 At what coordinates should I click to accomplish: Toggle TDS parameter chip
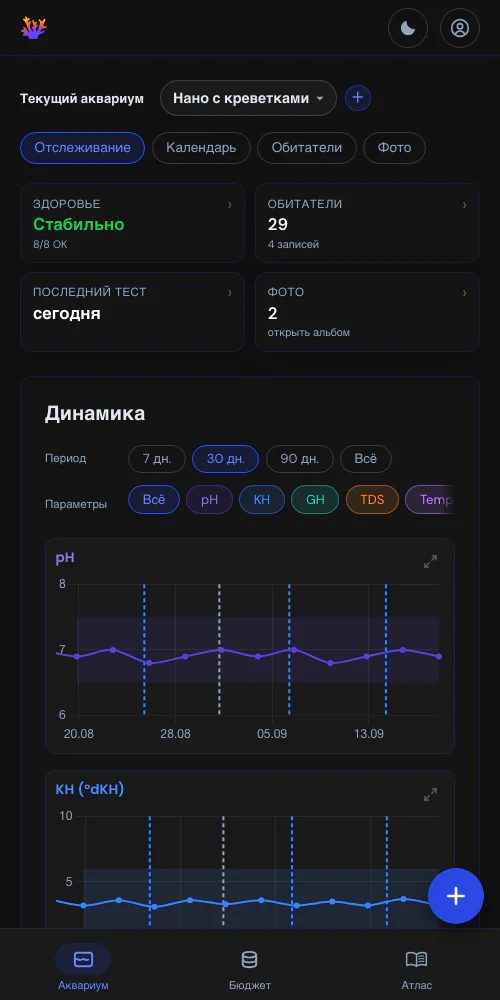[372, 499]
